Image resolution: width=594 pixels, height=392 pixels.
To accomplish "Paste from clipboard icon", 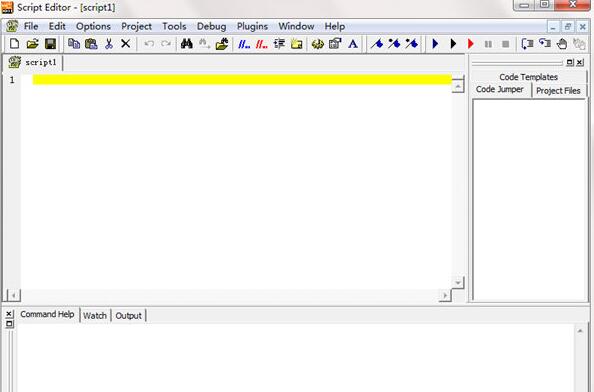I will [x=91, y=44].
